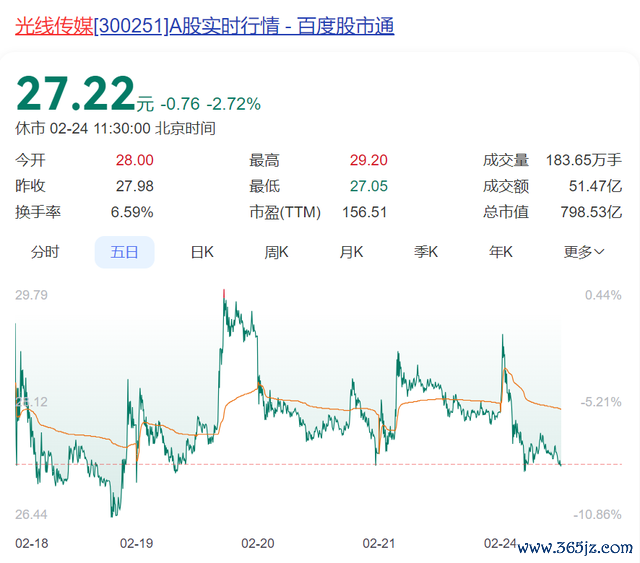Switch to the 日K chart tab
Image resolution: width=640 pixels, height=563 pixels.
[202, 252]
